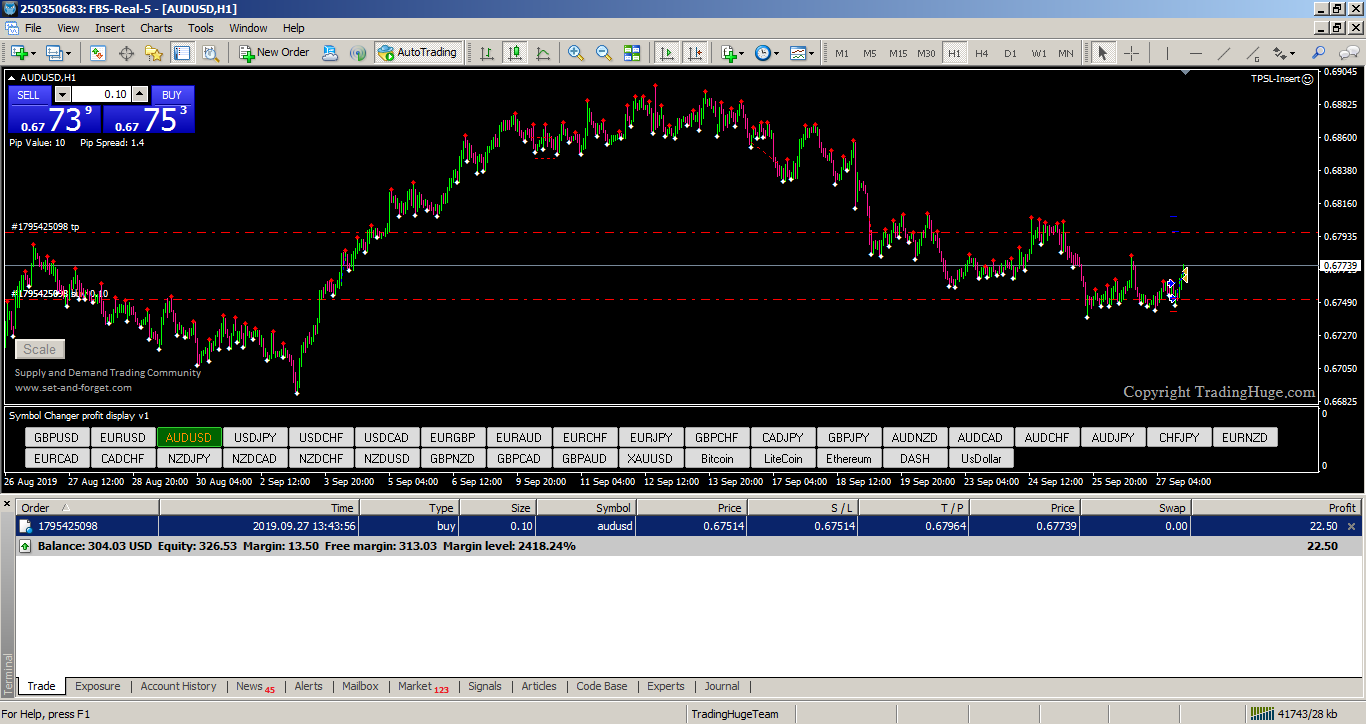The width and height of the screenshot is (1366, 724).
Task: Switch to M15 timeframe
Action: point(898,53)
